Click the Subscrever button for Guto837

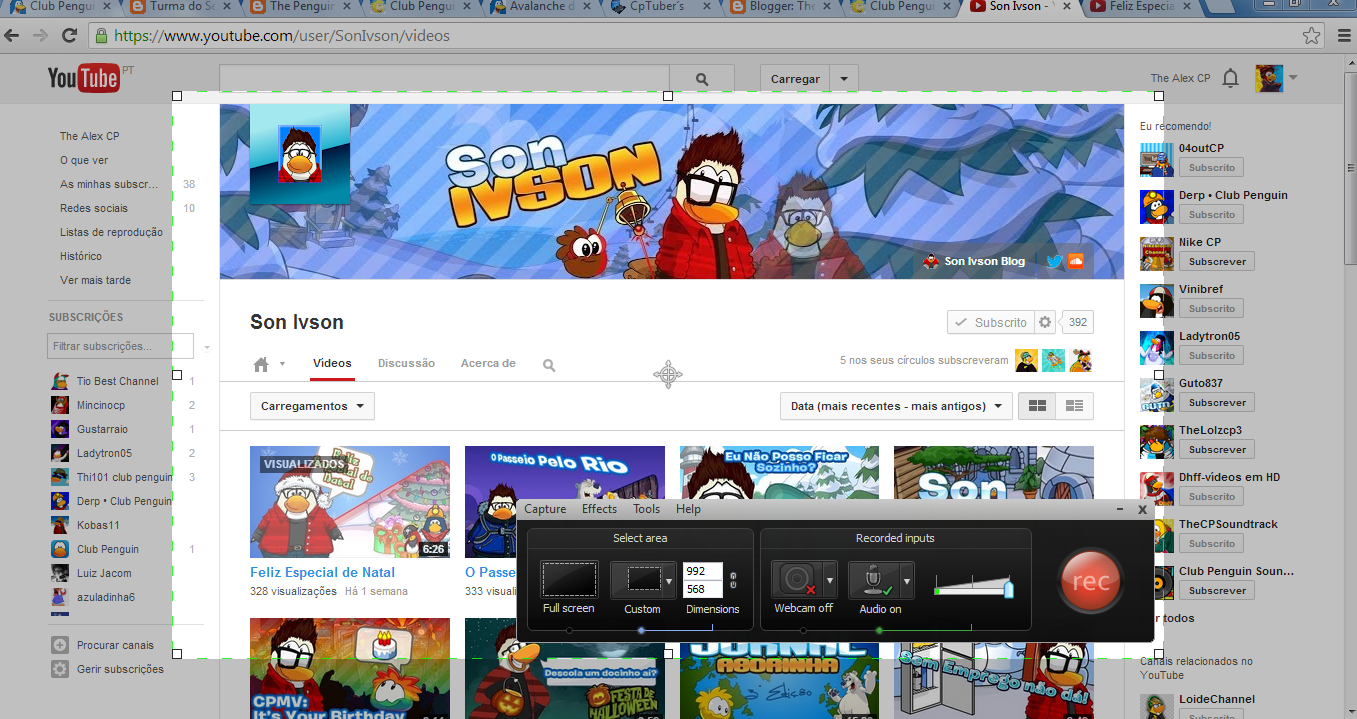pyautogui.click(x=1216, y=402)
